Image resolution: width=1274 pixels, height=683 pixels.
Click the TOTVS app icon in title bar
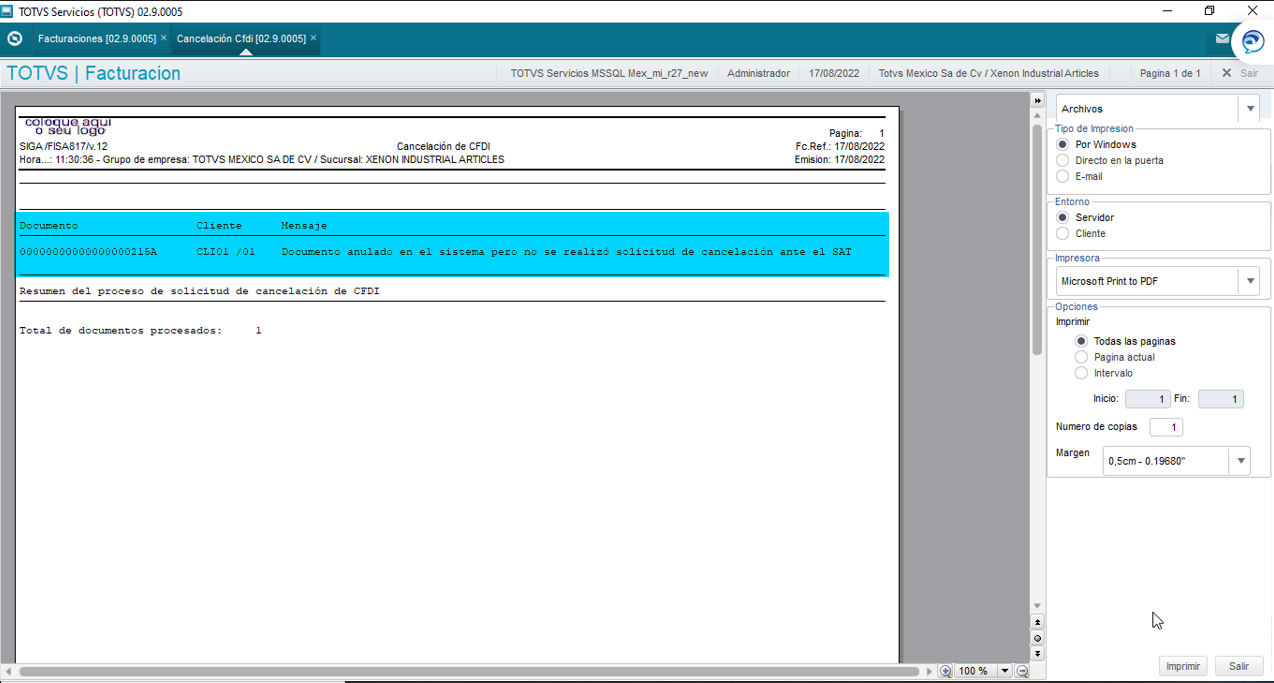[8, 11]
